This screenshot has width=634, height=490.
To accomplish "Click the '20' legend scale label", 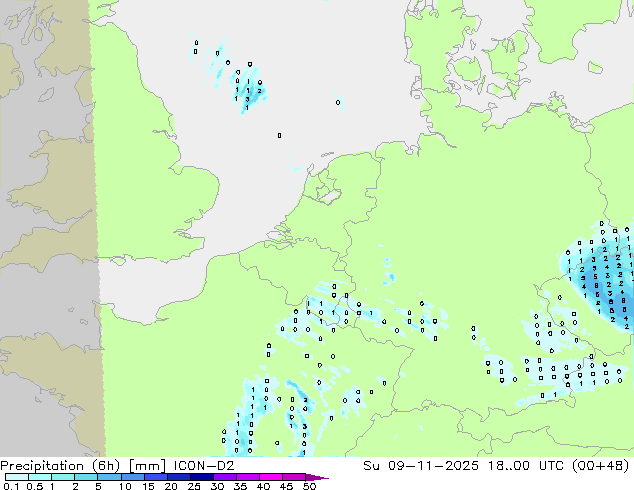I will coord(171,486).
